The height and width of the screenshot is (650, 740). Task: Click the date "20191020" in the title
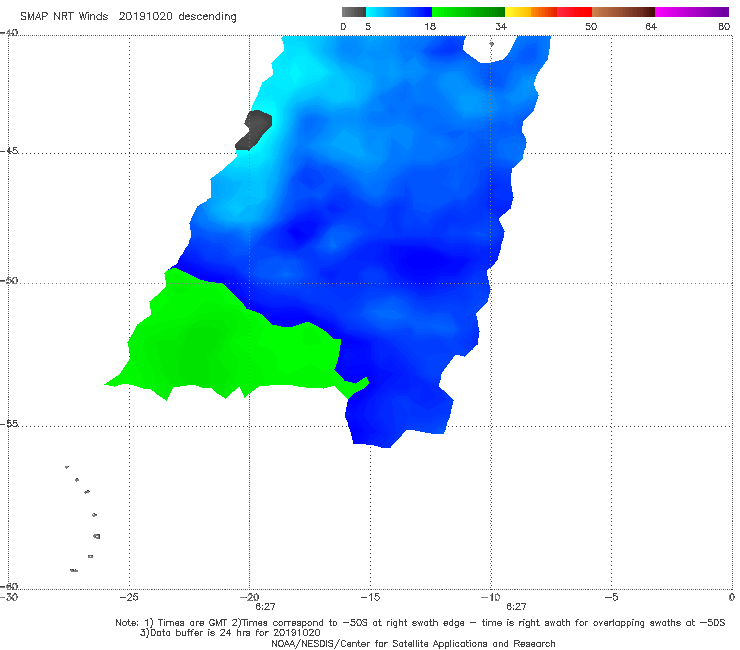(x=145, y=16)
